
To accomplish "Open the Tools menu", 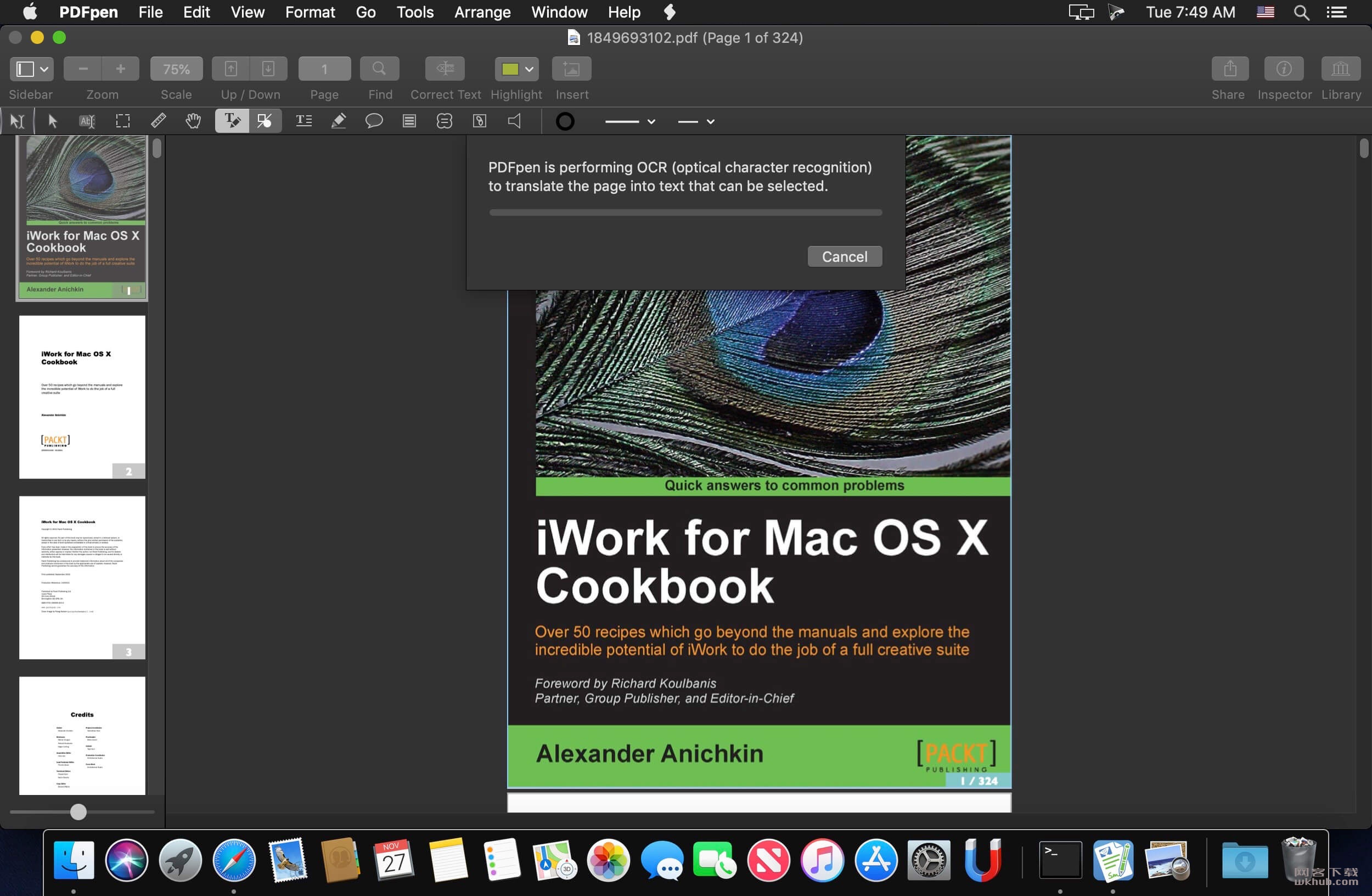I will click(x=415, y=12).
